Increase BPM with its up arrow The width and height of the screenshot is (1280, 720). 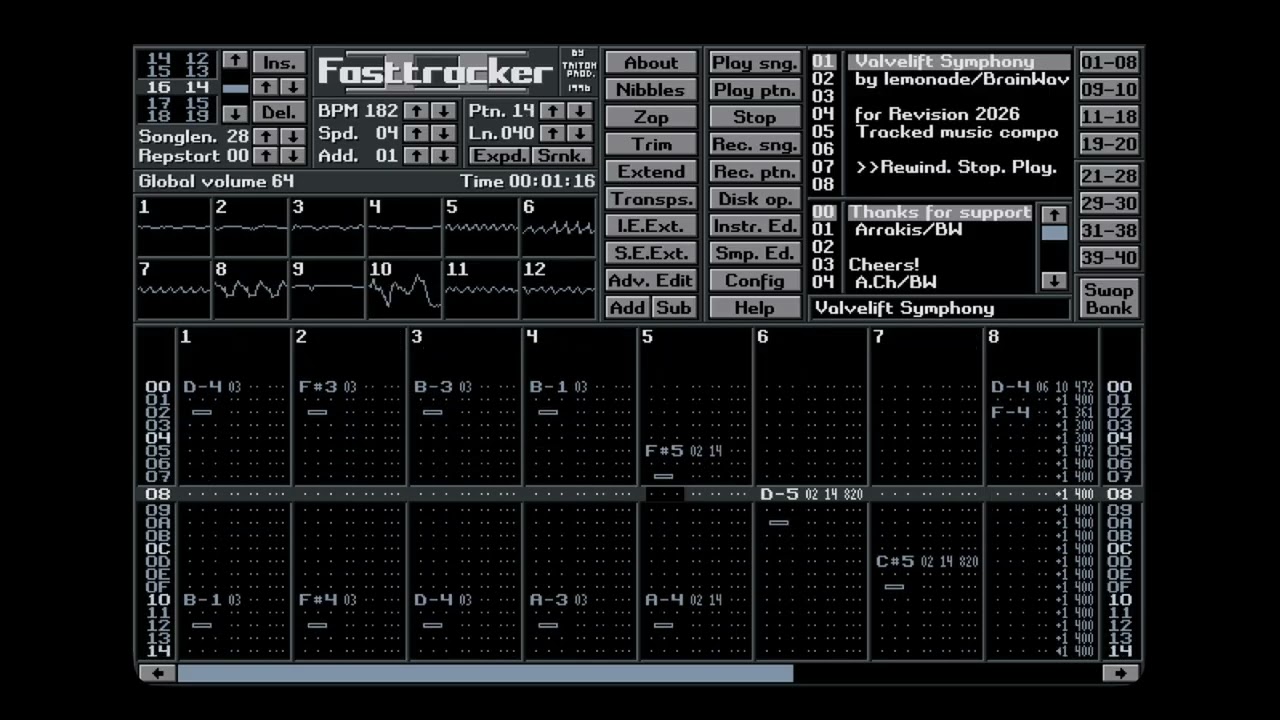tap(418, 111)
